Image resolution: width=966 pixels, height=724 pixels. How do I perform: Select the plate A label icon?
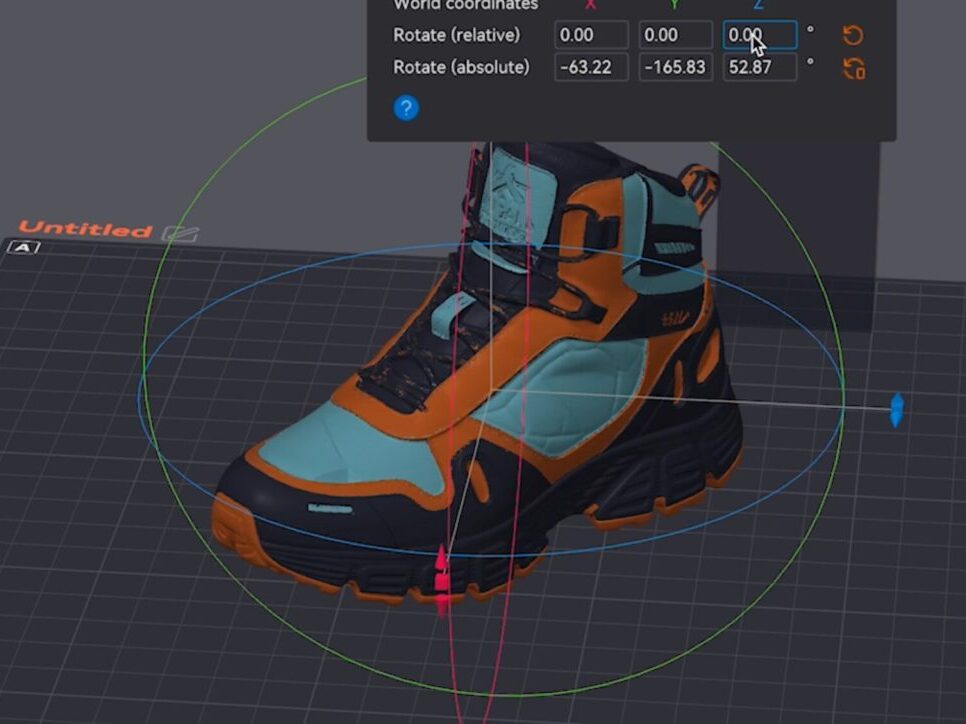23,247
